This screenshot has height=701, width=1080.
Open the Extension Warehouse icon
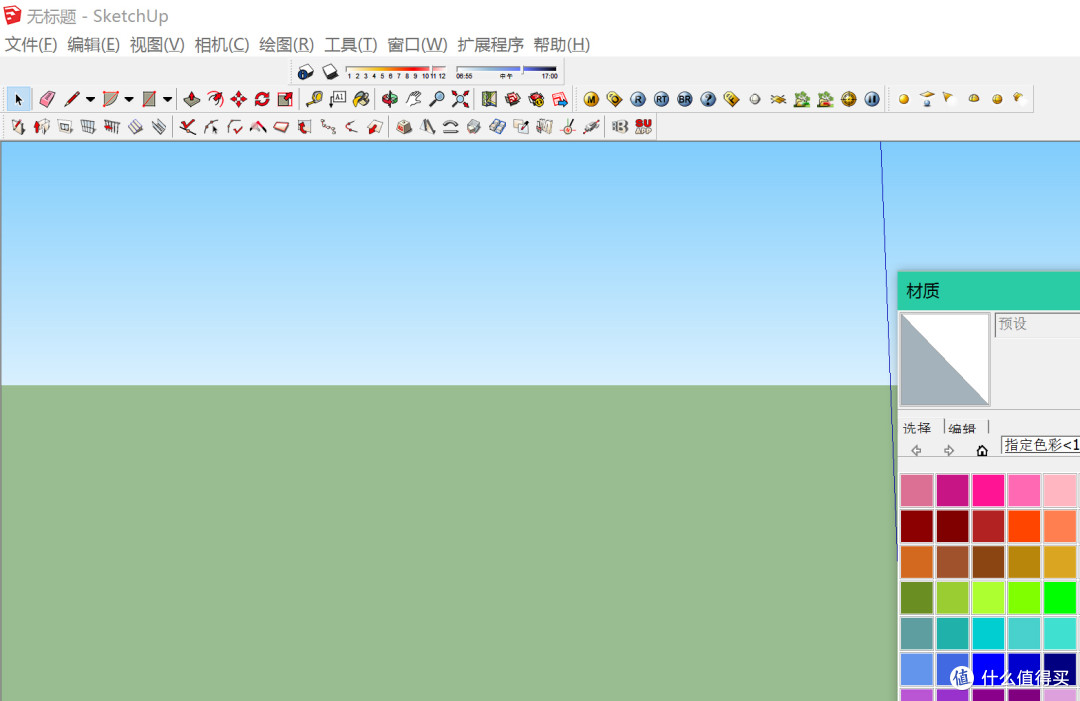536,99
